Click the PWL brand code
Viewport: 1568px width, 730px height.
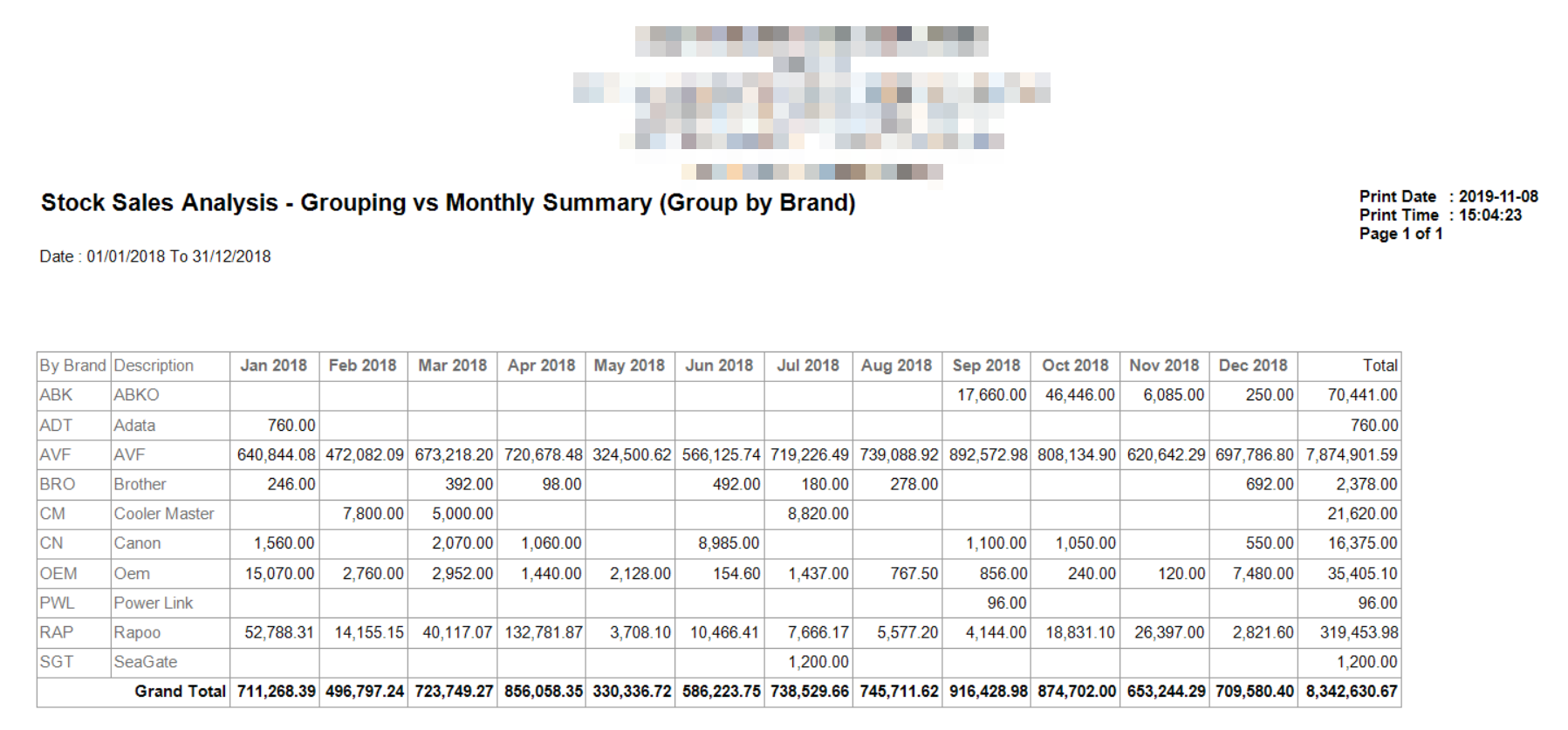pyautogui.click(x=57, y=603)
